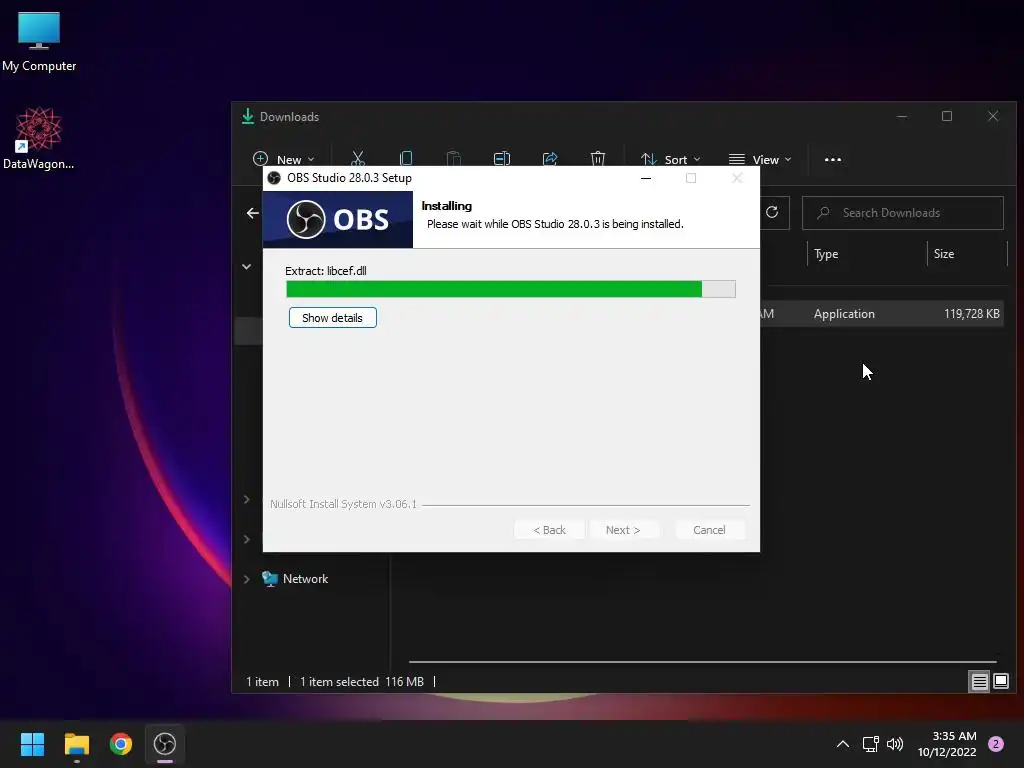The height and width of the screenshot is (768, 1024).
Task: Click the OBS Setup taskbar icon
Action: [x=165, y=744]
